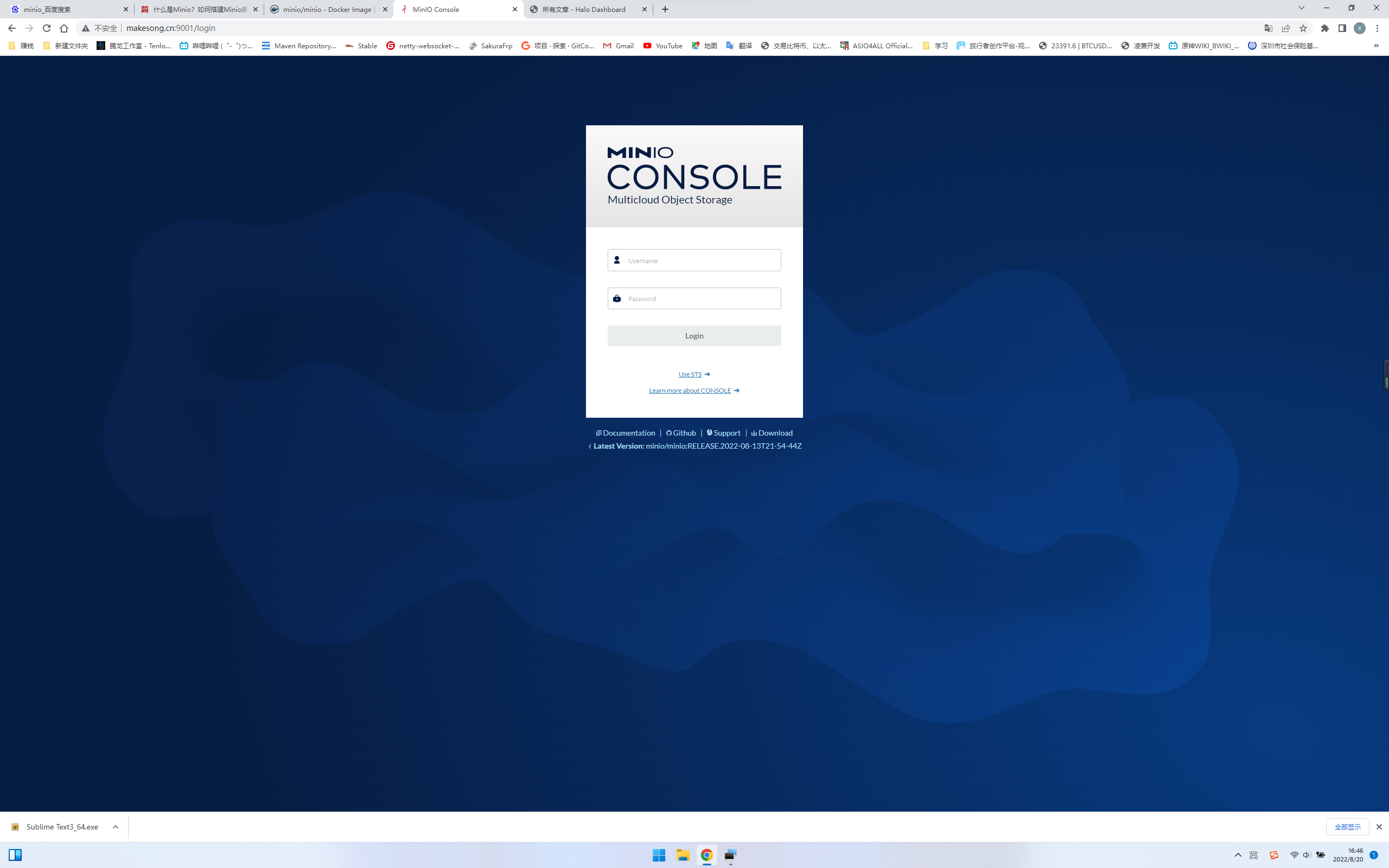Click the 全部显示 downloads button
The image size is (1389, 868).
coord(1347,827)
